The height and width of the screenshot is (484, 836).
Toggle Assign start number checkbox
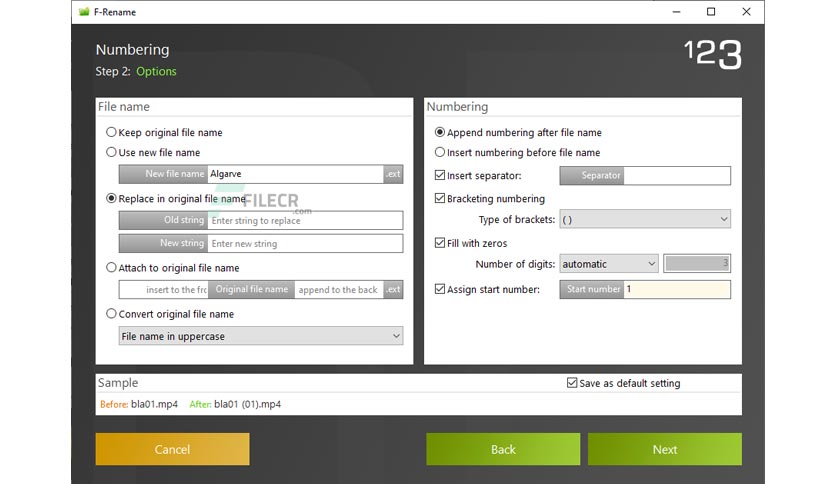[440, 289]
